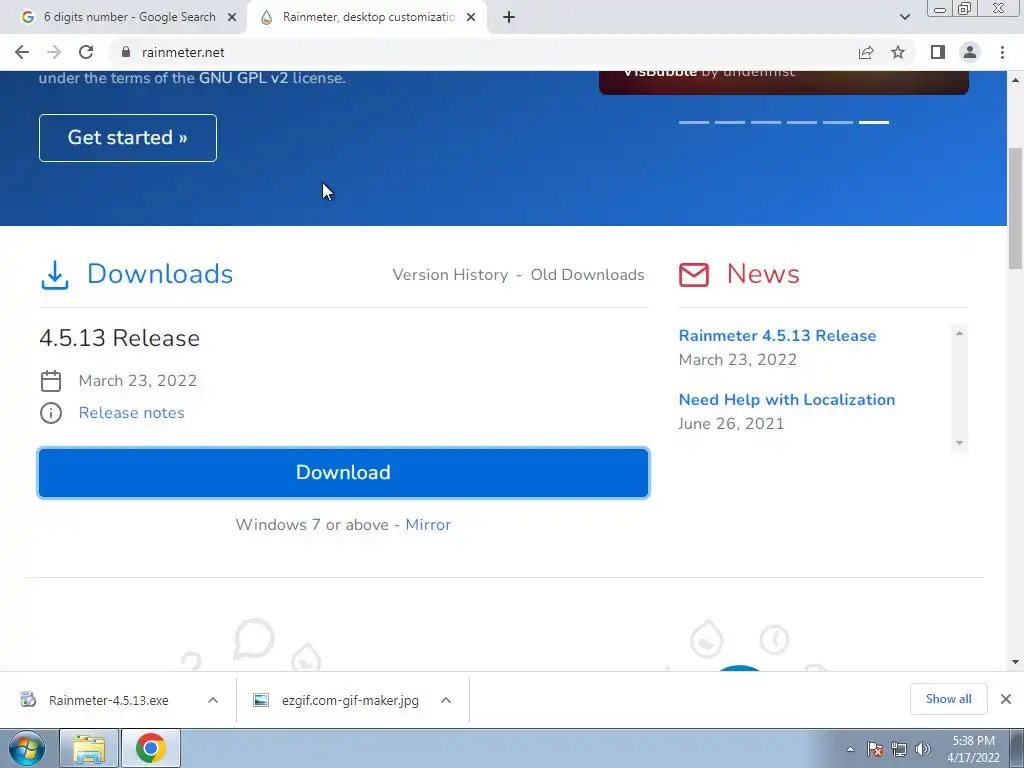Image resolution: width=1024 pixels, height=768 pixels.
Task: Open the Release notes link
Action: pyautogui.click(x=131, y=413)
